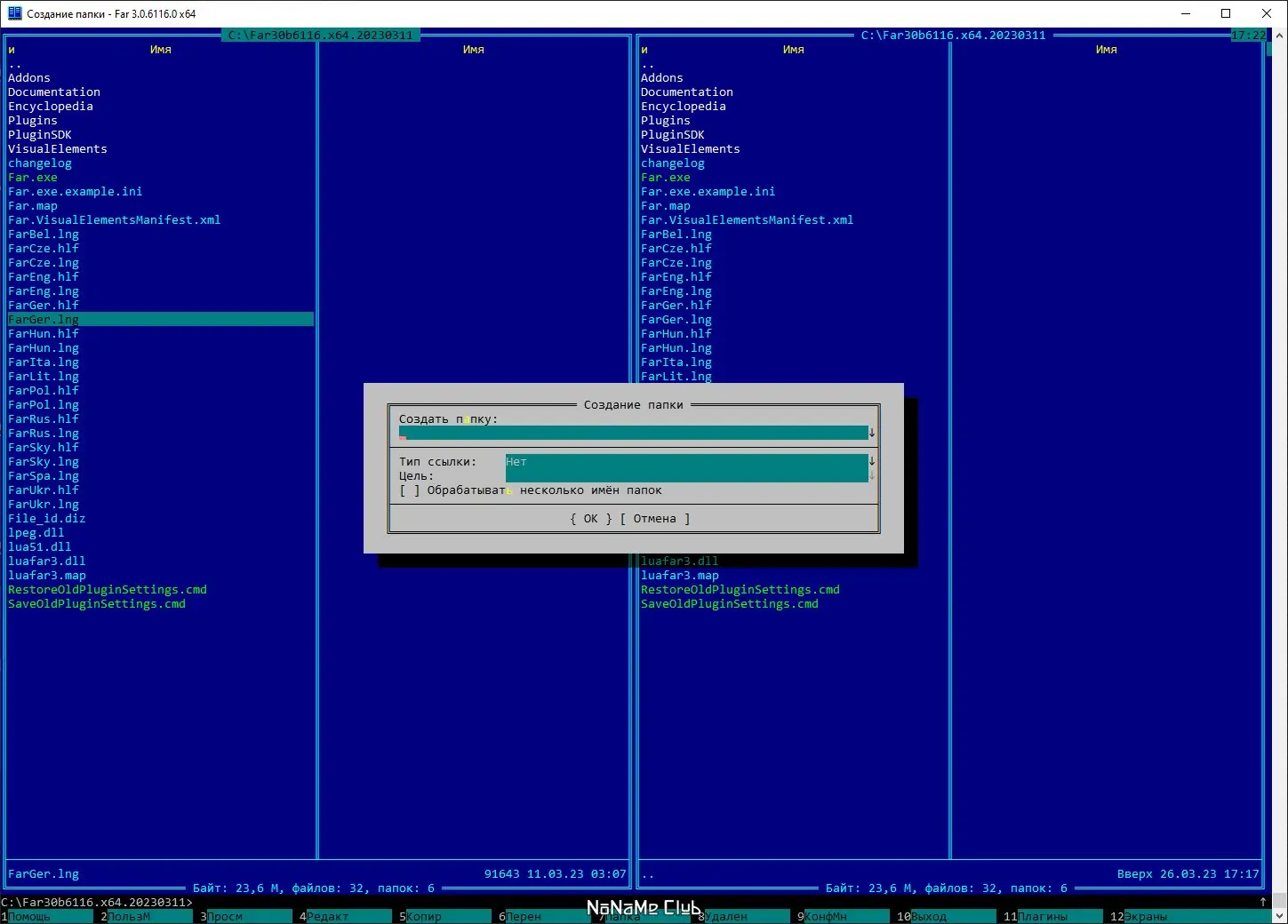
Task: Select VisualElements folder in left panel
Action: tap(58, 149)
